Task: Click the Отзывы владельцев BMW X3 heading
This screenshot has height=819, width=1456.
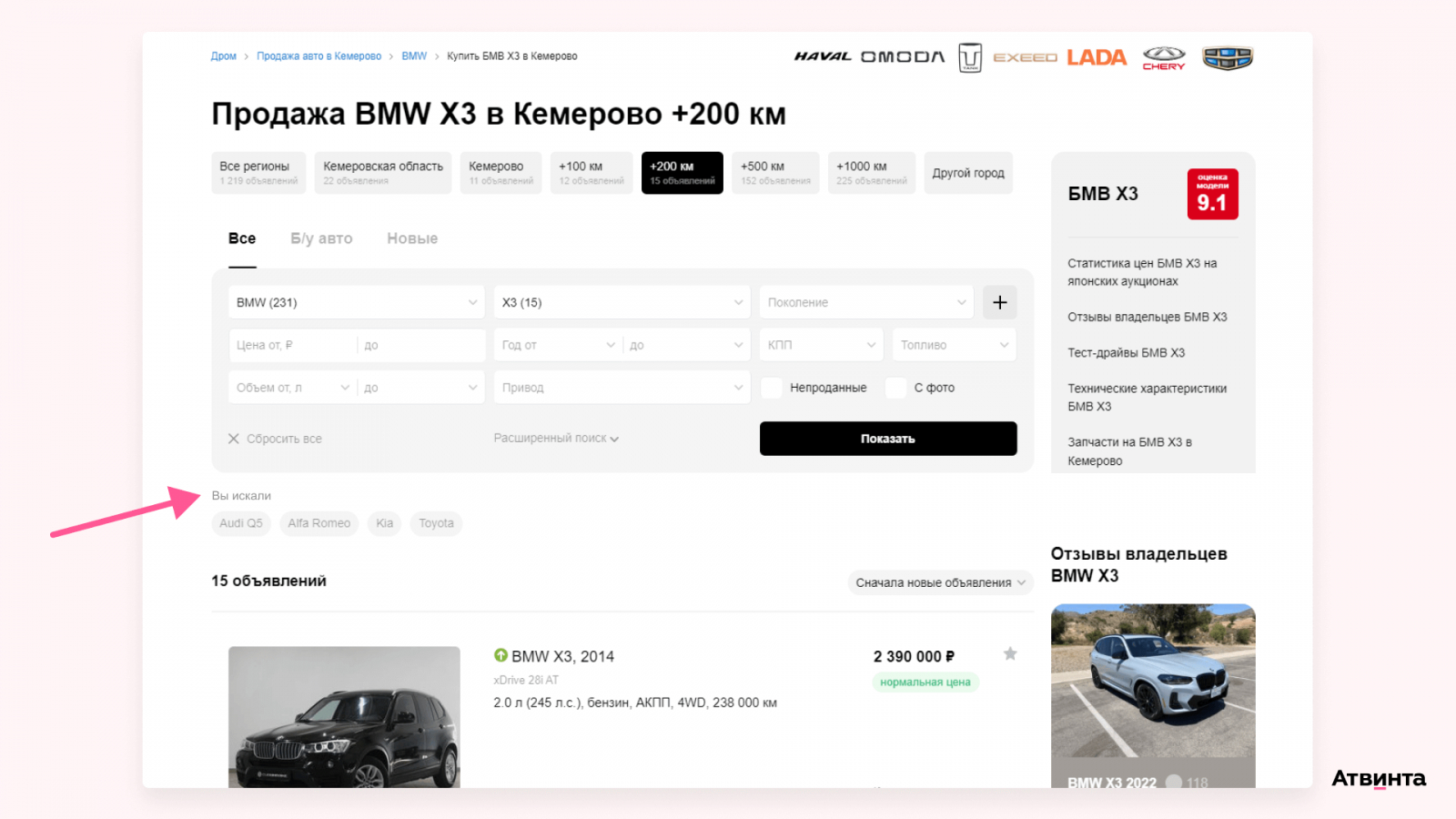Action: pos(1139,564)
